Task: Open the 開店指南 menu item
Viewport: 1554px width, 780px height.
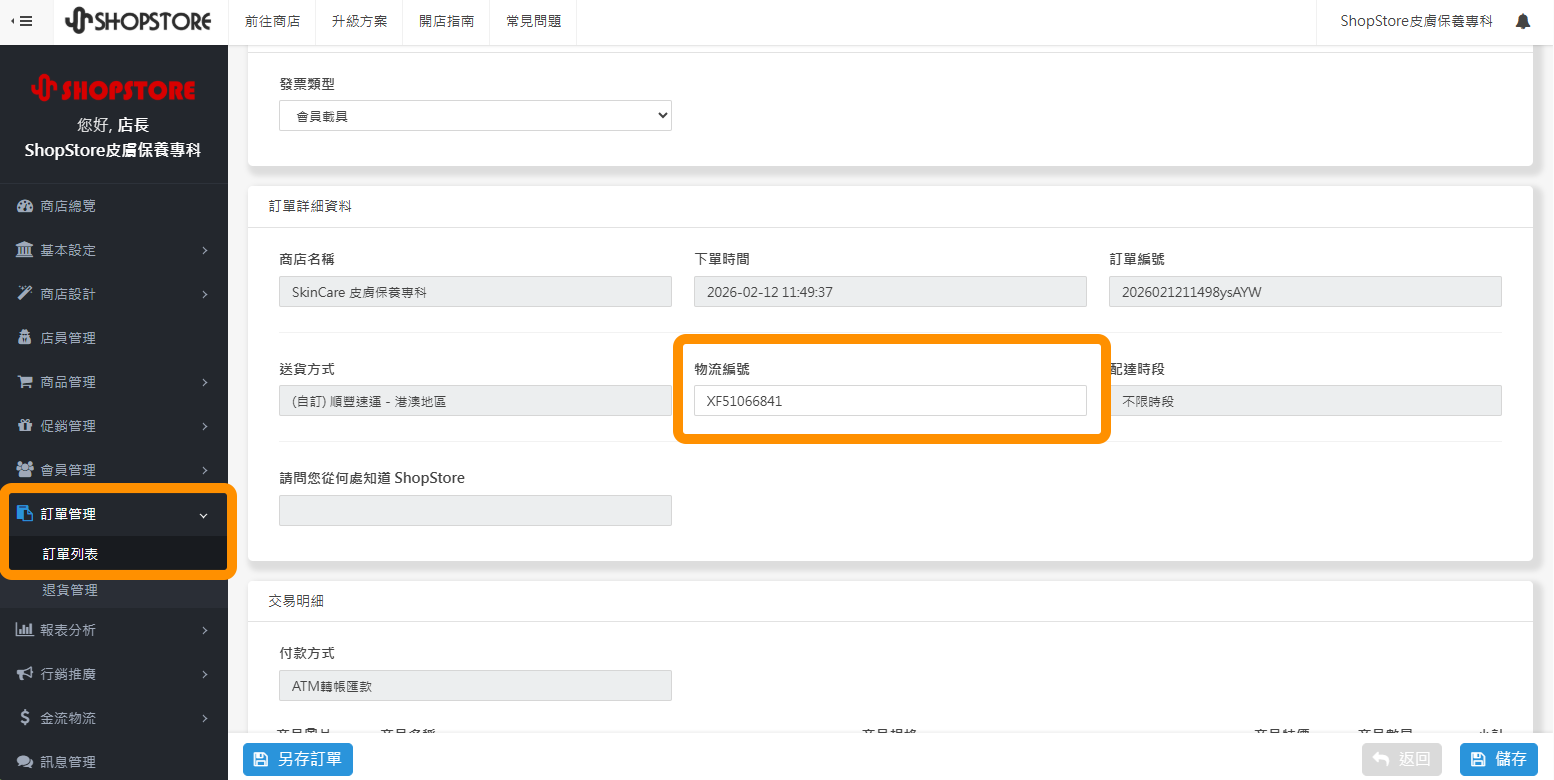Action: (446, 20)
